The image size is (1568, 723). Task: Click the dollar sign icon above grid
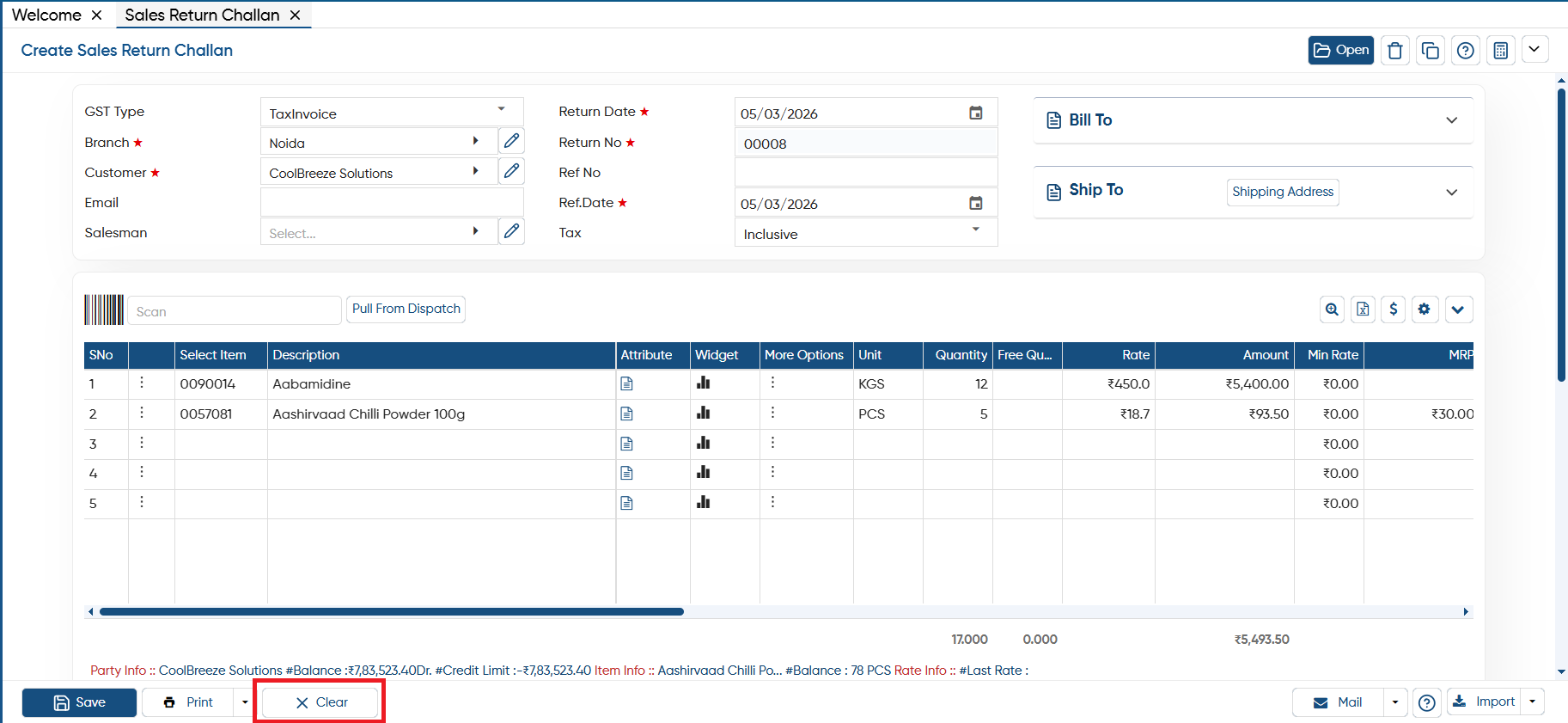click(x=1394, y=309)
